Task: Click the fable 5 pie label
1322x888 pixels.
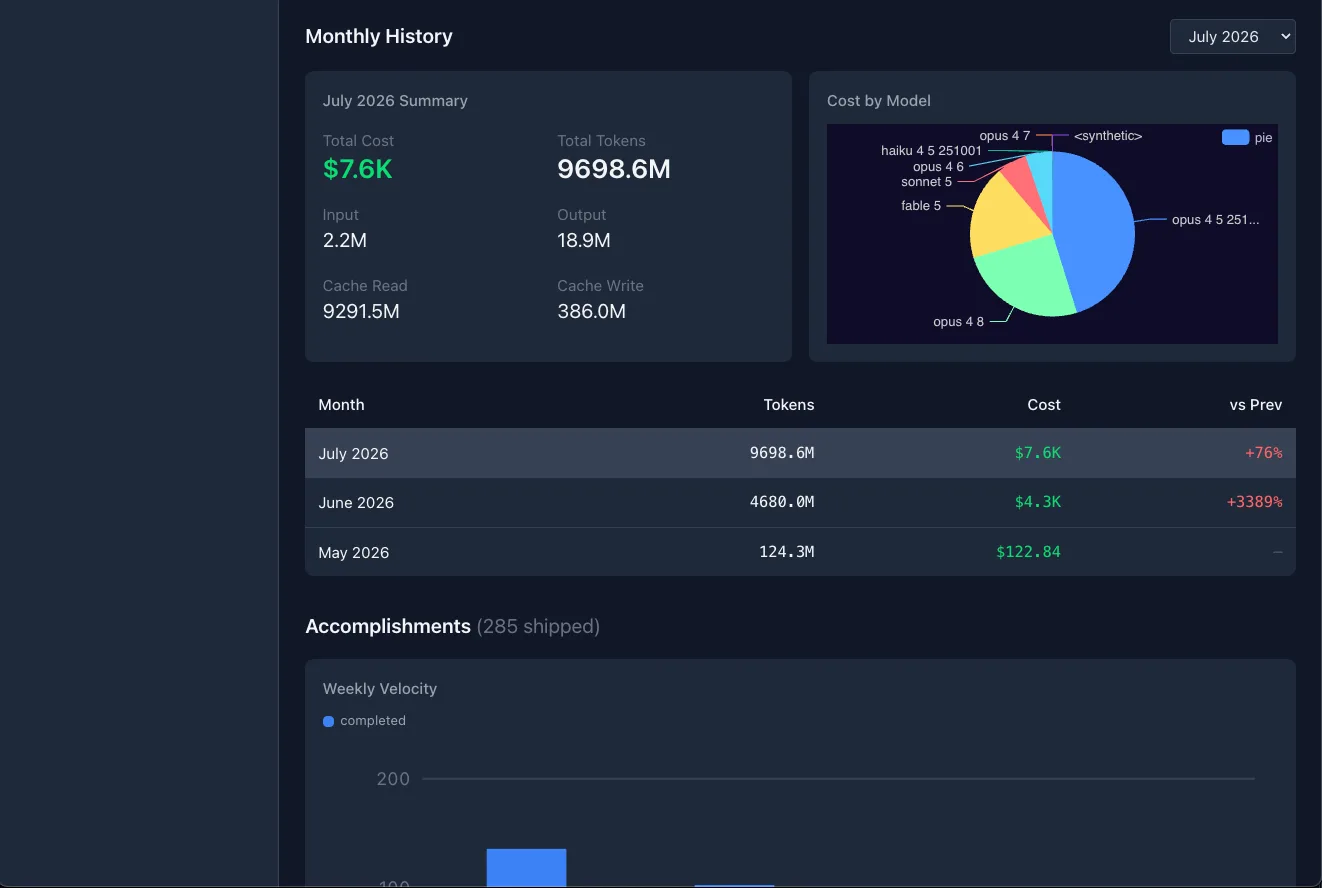Action: [921, 206]
